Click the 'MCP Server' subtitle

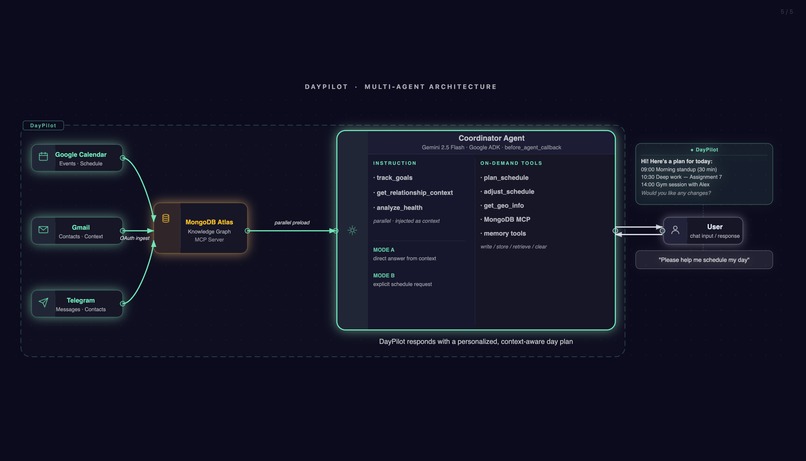point(209,239)
